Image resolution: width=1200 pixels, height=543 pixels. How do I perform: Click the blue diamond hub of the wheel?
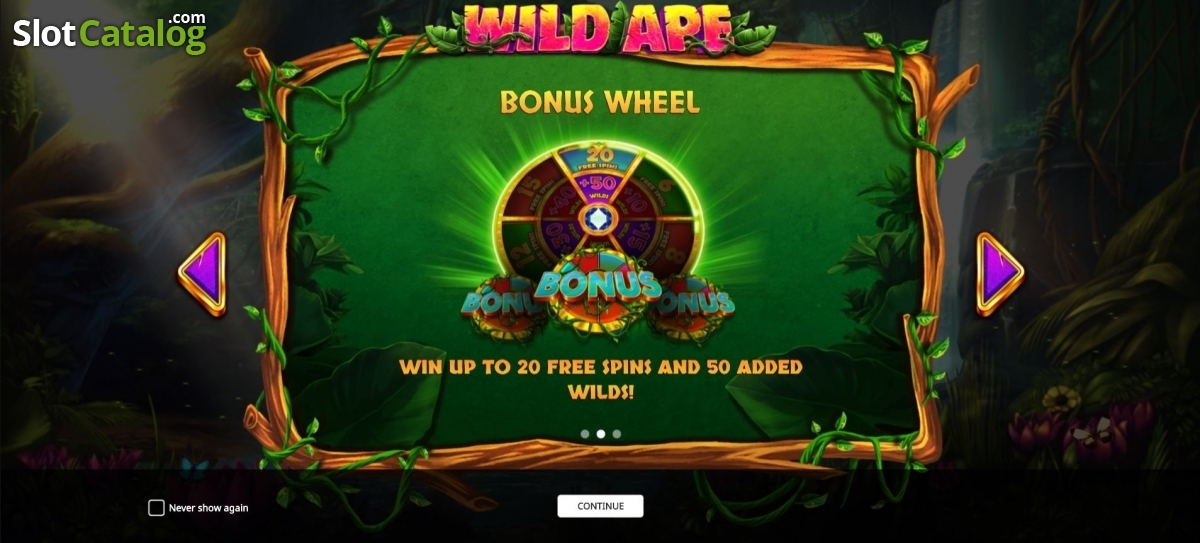coord(599,218)
